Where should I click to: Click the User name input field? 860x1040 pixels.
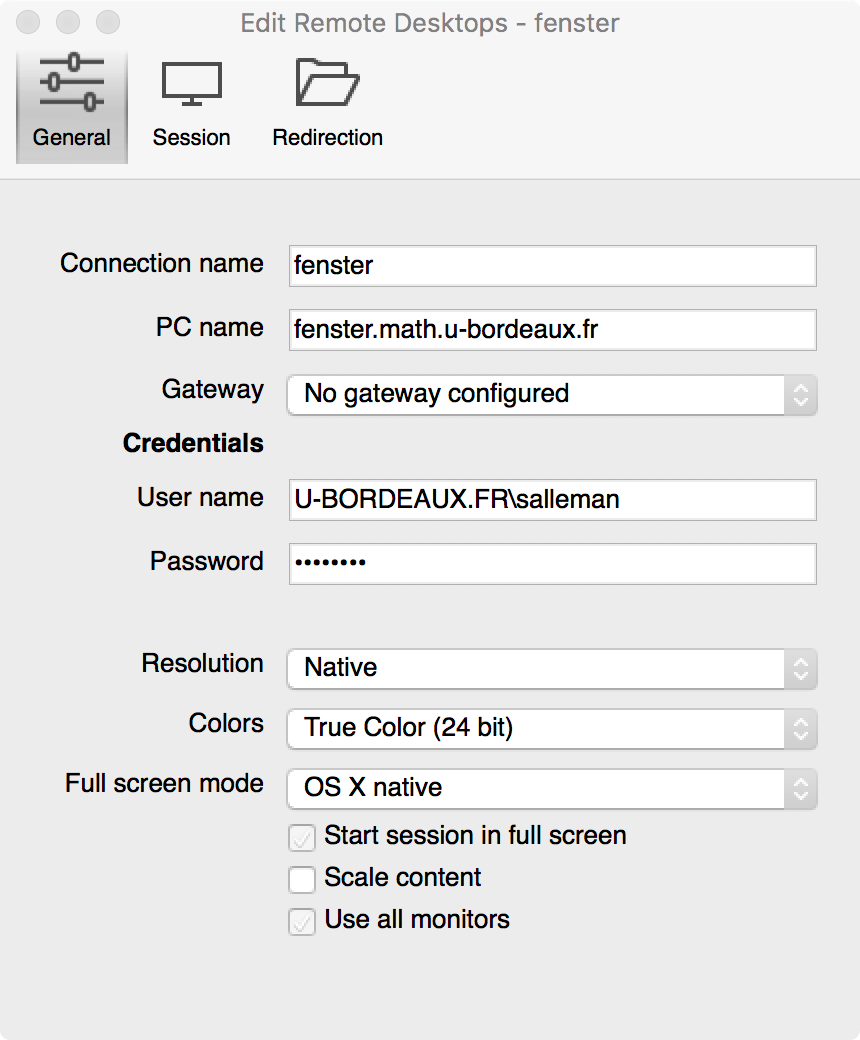coord(552,500)
